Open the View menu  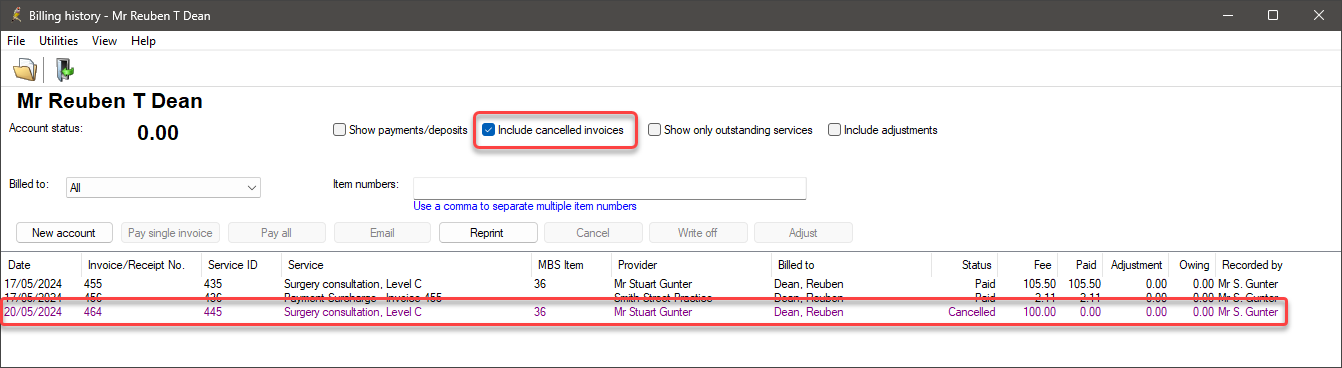104,41
